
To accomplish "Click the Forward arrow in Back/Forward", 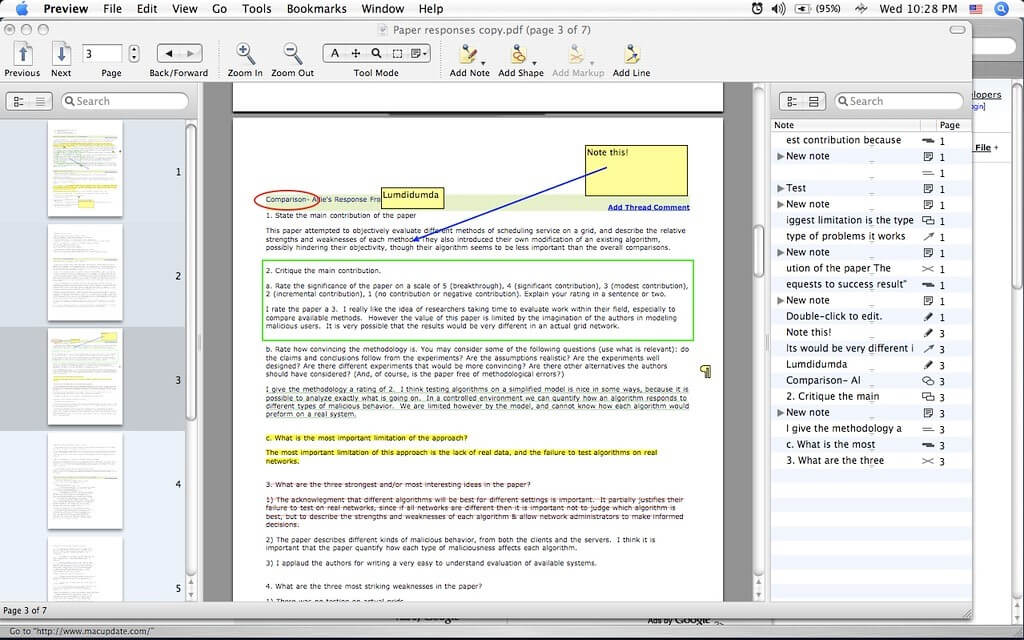I will (190, 54).
